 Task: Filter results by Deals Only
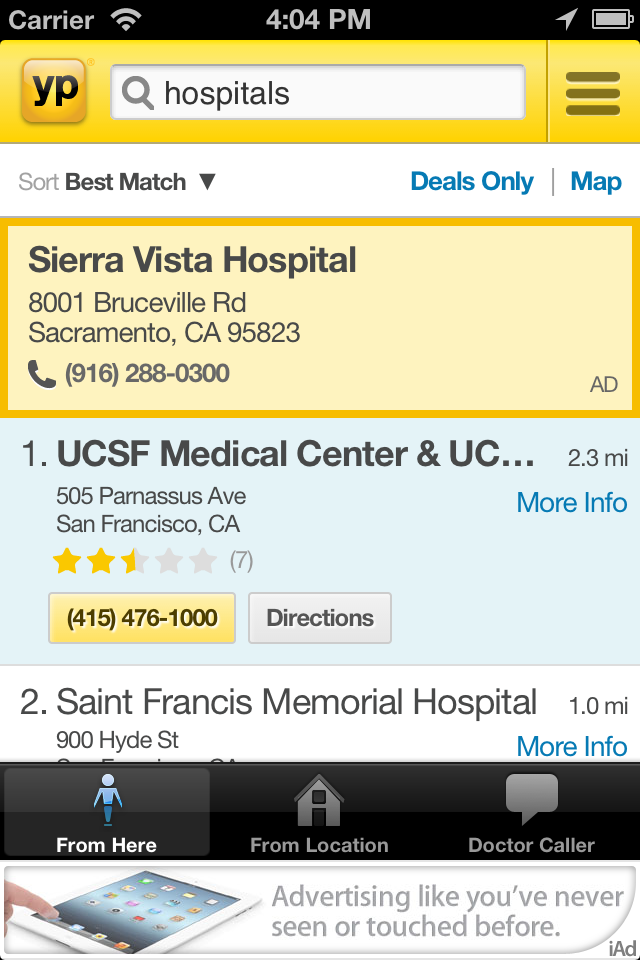472,182
